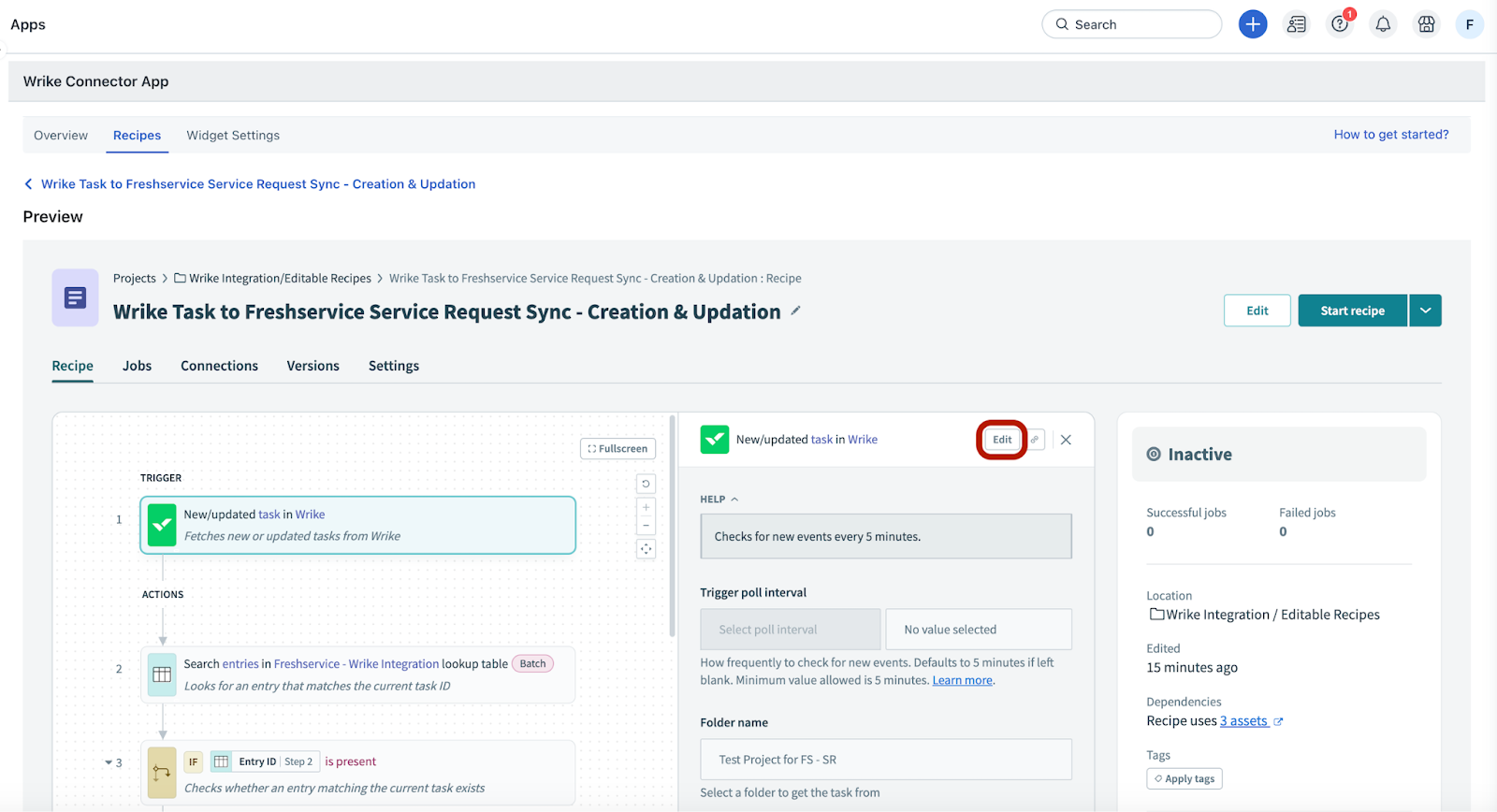Click the task link in panel header
Viewport: 1497px width, 812px height.
[x=821, y=440]
